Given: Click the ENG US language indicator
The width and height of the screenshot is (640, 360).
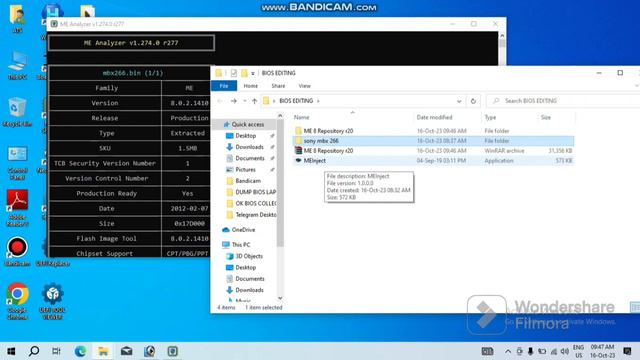Looking at the screenshot, I should (578, 351).
